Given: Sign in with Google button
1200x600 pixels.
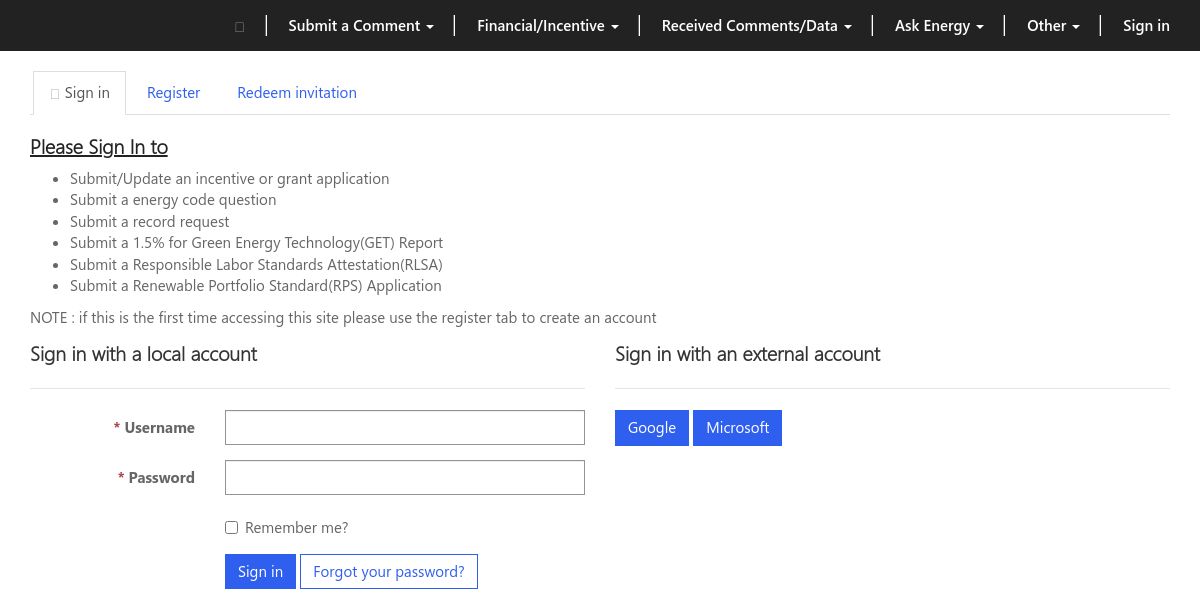Looking at the screenshot, I should pos(651,428).
